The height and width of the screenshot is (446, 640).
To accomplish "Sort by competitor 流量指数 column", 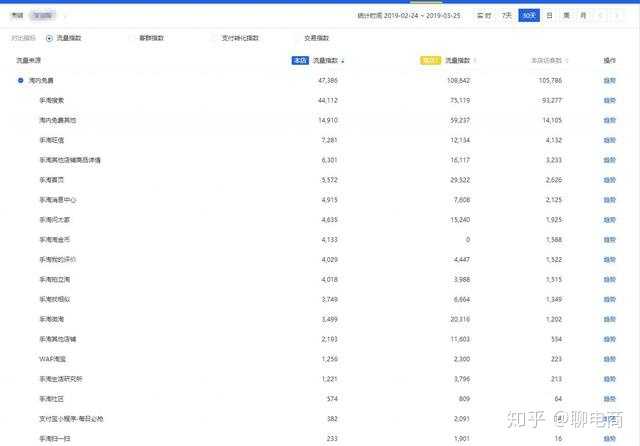I will point(458,61).
